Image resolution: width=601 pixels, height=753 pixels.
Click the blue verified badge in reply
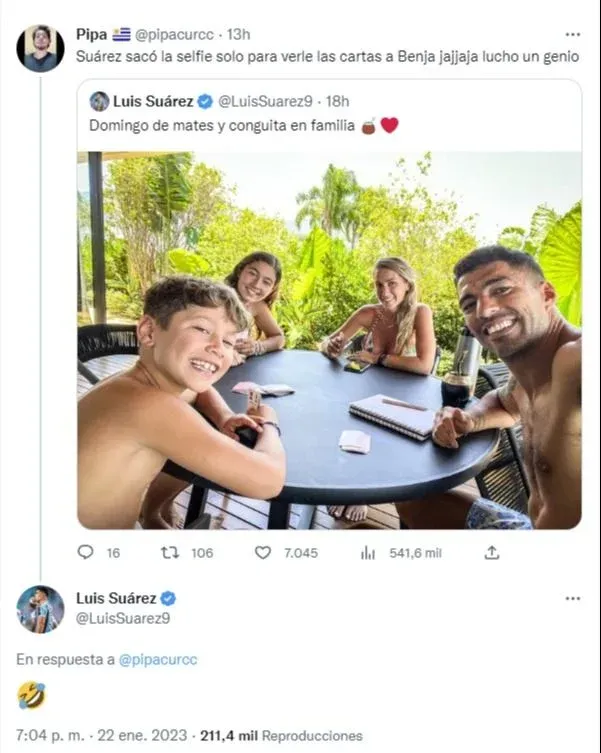168,598
